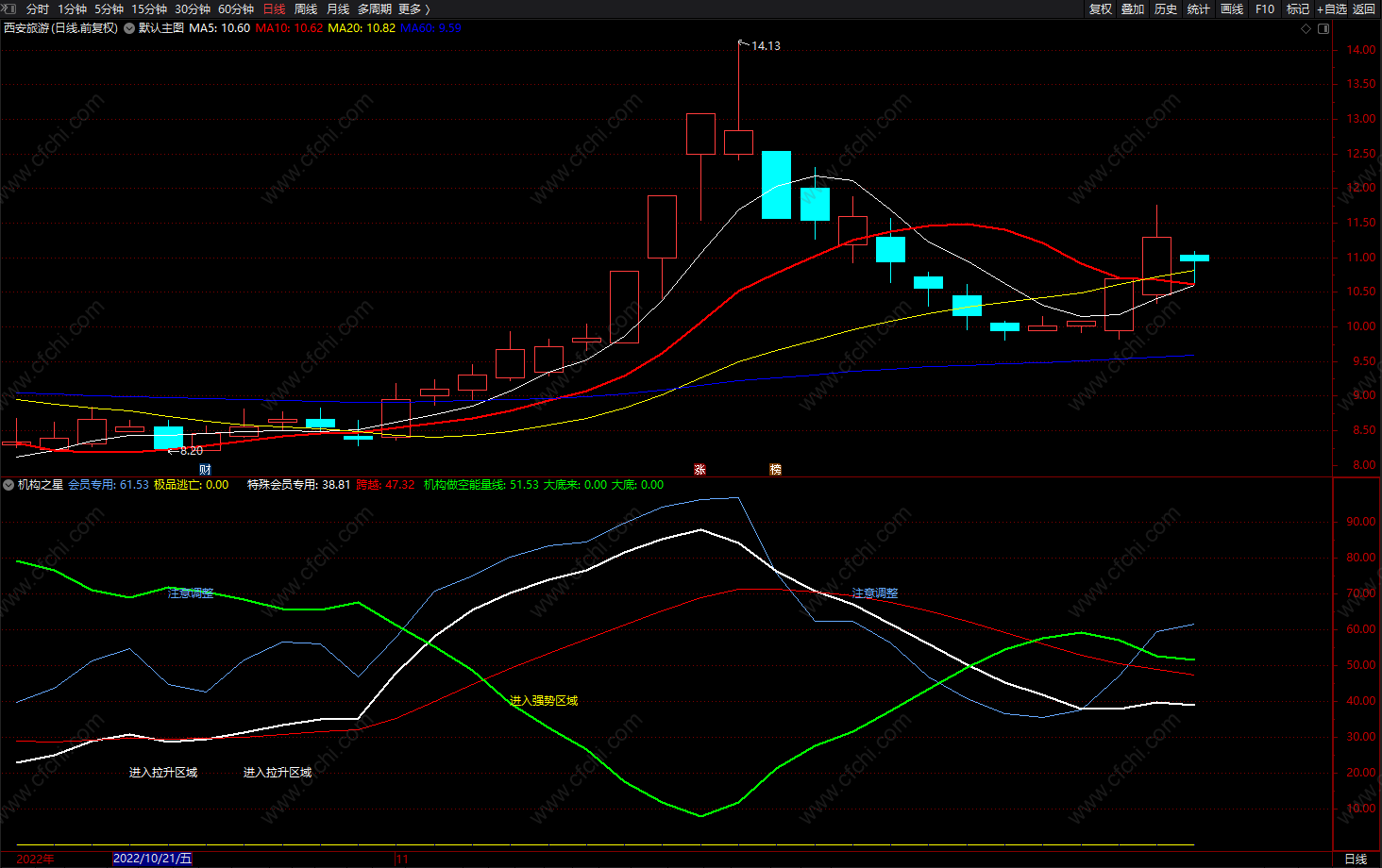Click the 大底: 0.00 value
1382x868 pixels.
pyautogui.click(x=638, y=485)
